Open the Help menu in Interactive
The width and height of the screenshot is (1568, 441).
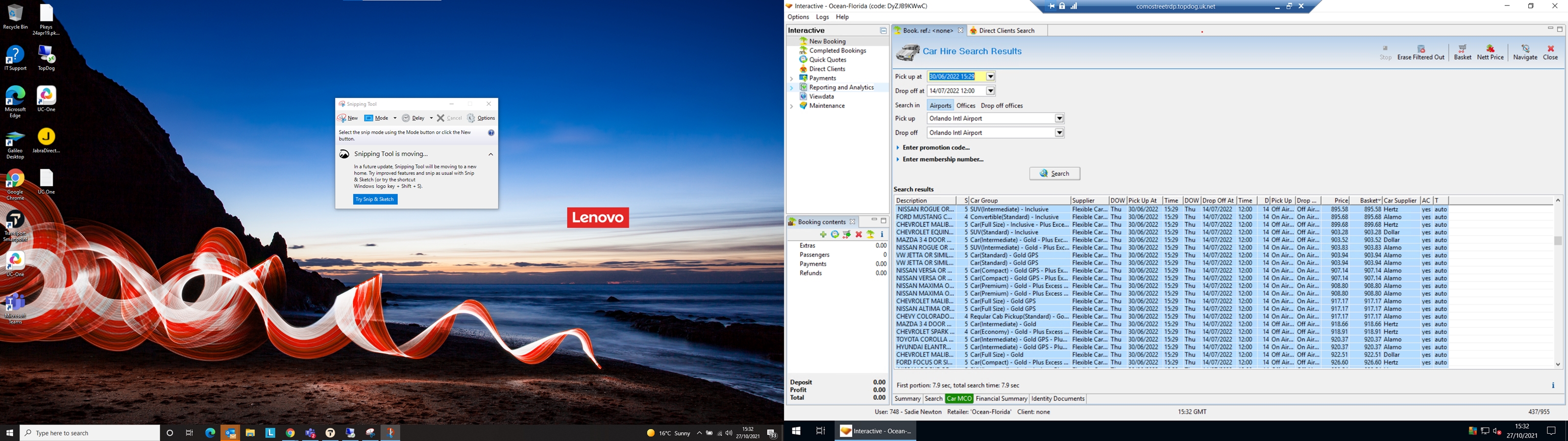842,17
